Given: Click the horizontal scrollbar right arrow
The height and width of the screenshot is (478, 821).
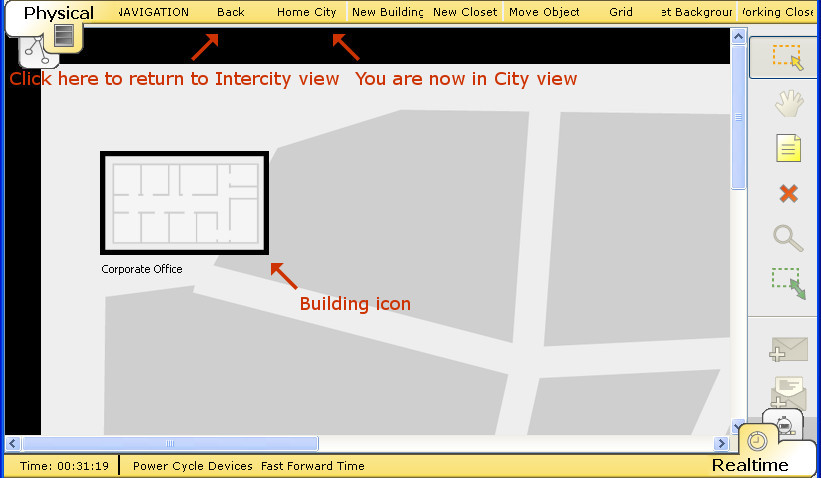Looking at the screenshot, I should pyautogui.click(x=722, y=444).
